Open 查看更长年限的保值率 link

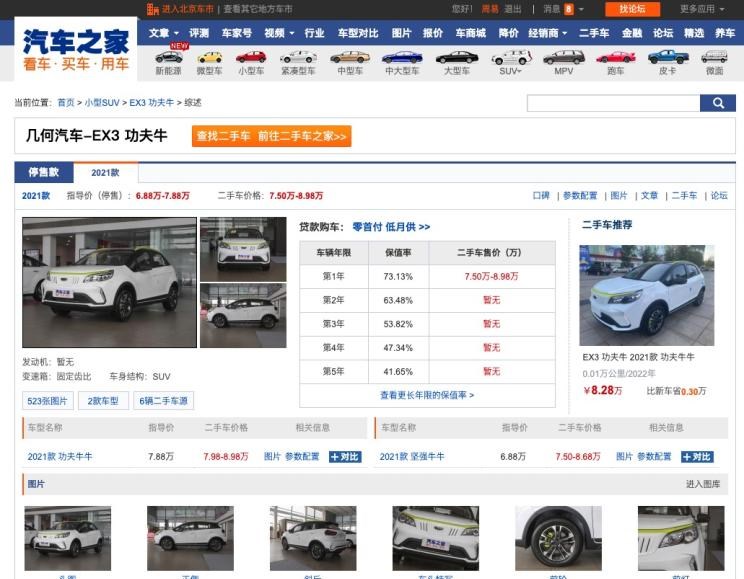[x=427, y=395]
